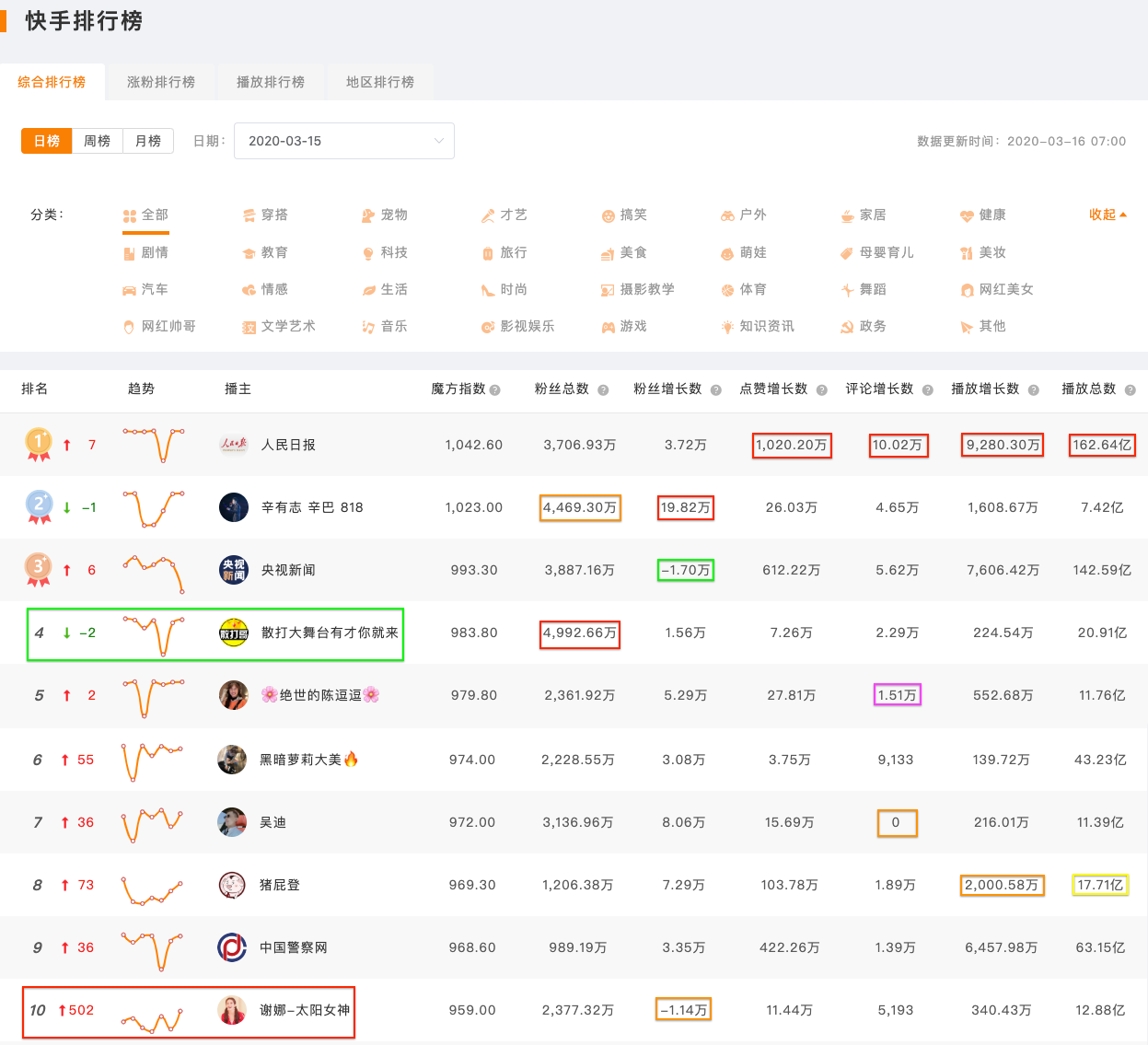Open the 涨粉排行榜 tab
Viewport: 1148px width, 1045px height.
click(x=161, y=82)
